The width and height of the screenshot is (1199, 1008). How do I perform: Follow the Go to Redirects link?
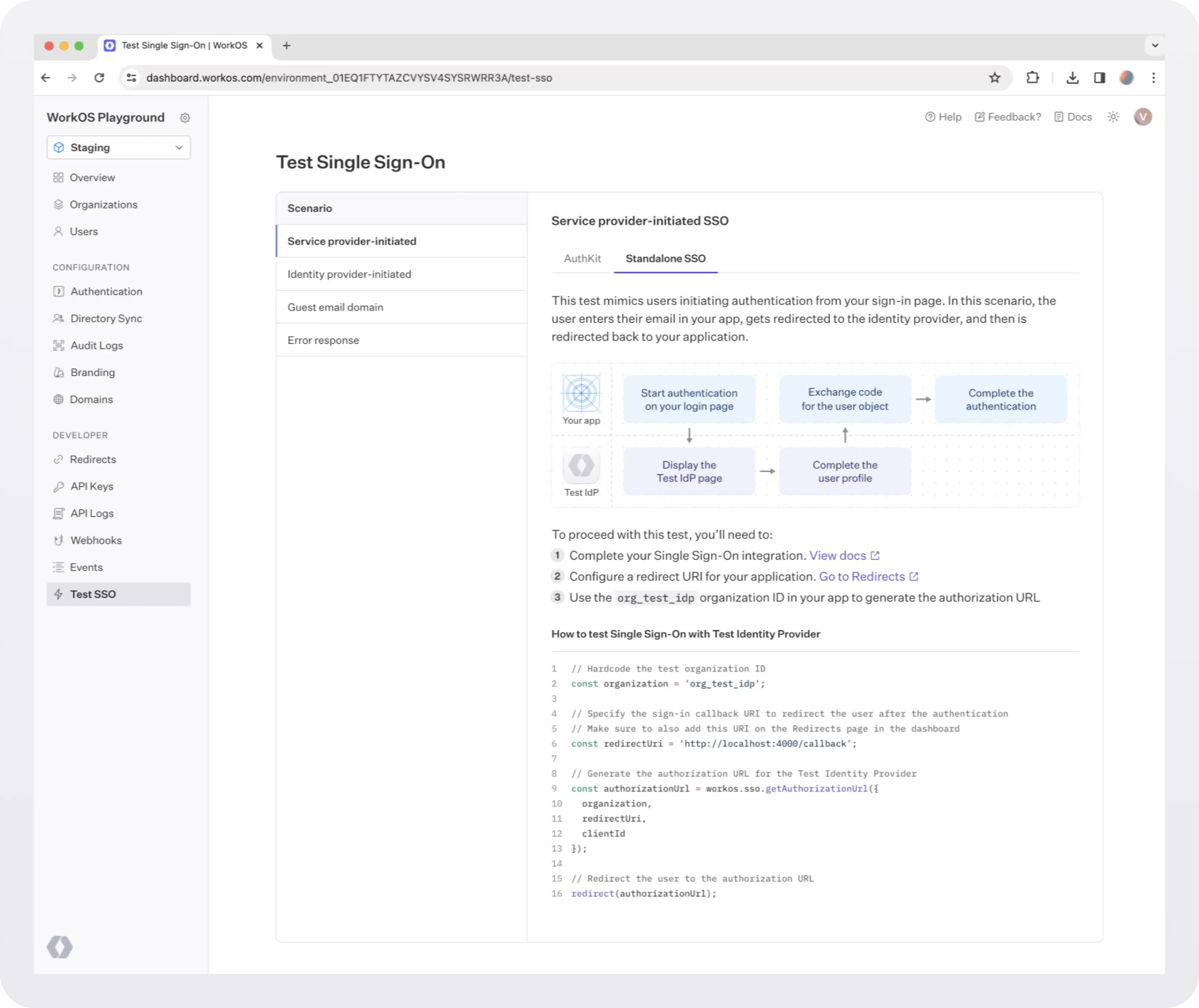pyautogui.click(x=869, y=577)
